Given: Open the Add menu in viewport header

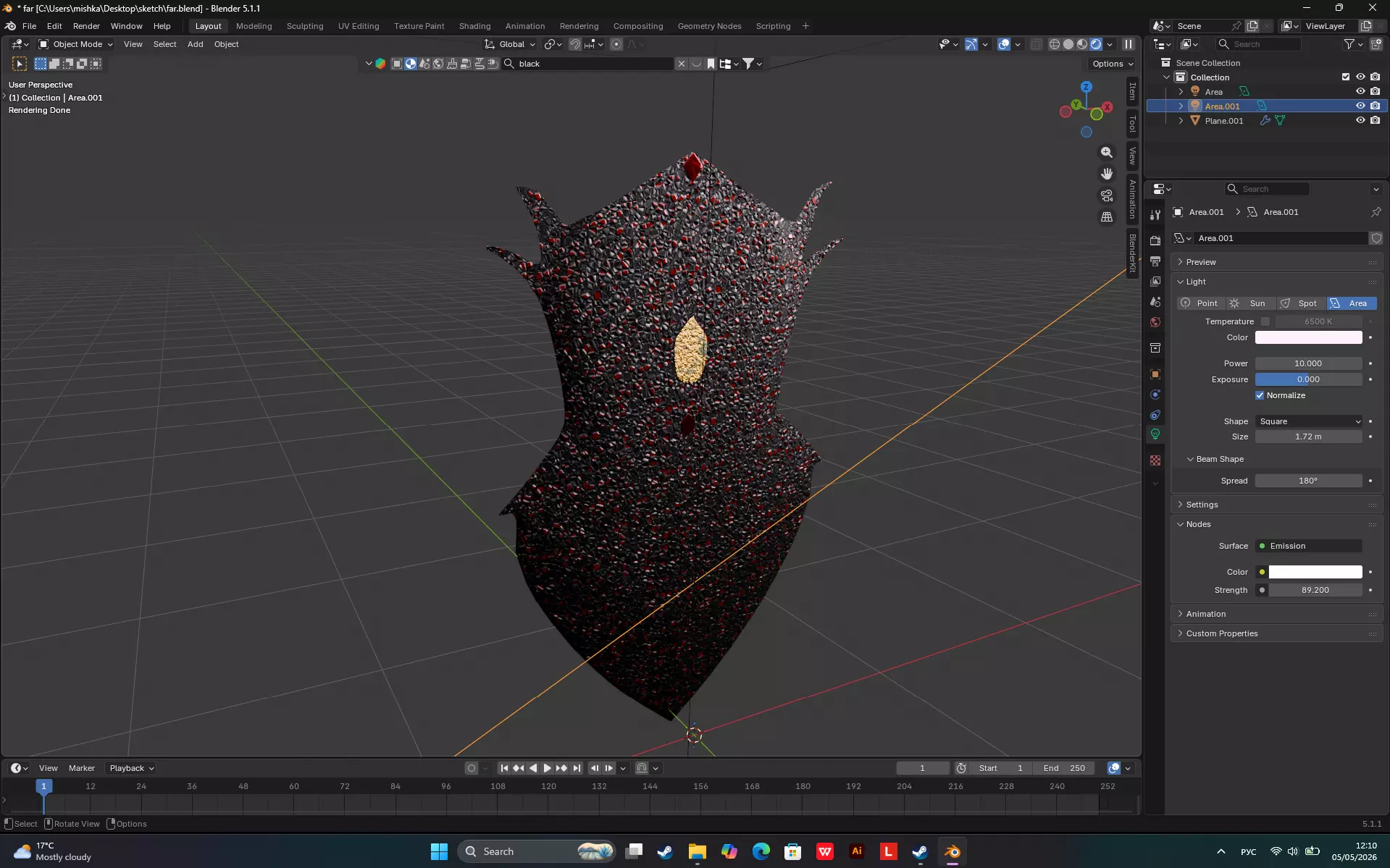Looking at the screenshot, I should point(195,44).
